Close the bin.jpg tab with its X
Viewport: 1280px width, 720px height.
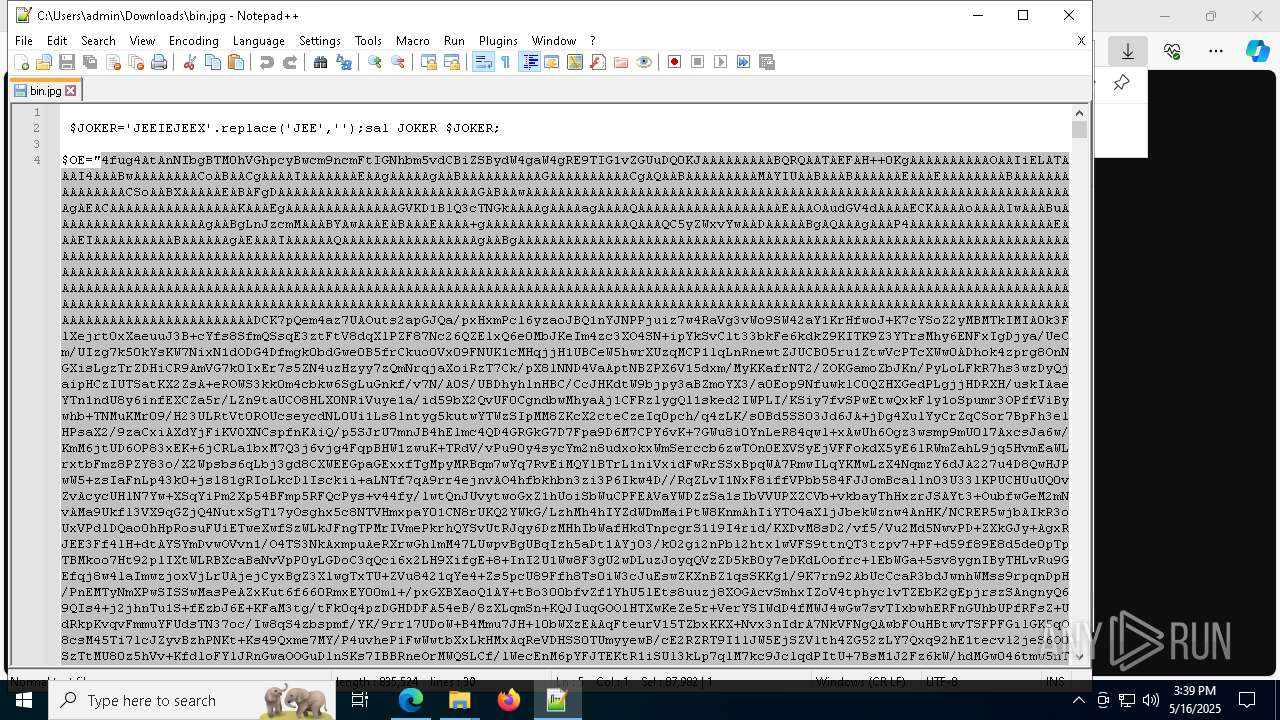[x=70, y=90]
